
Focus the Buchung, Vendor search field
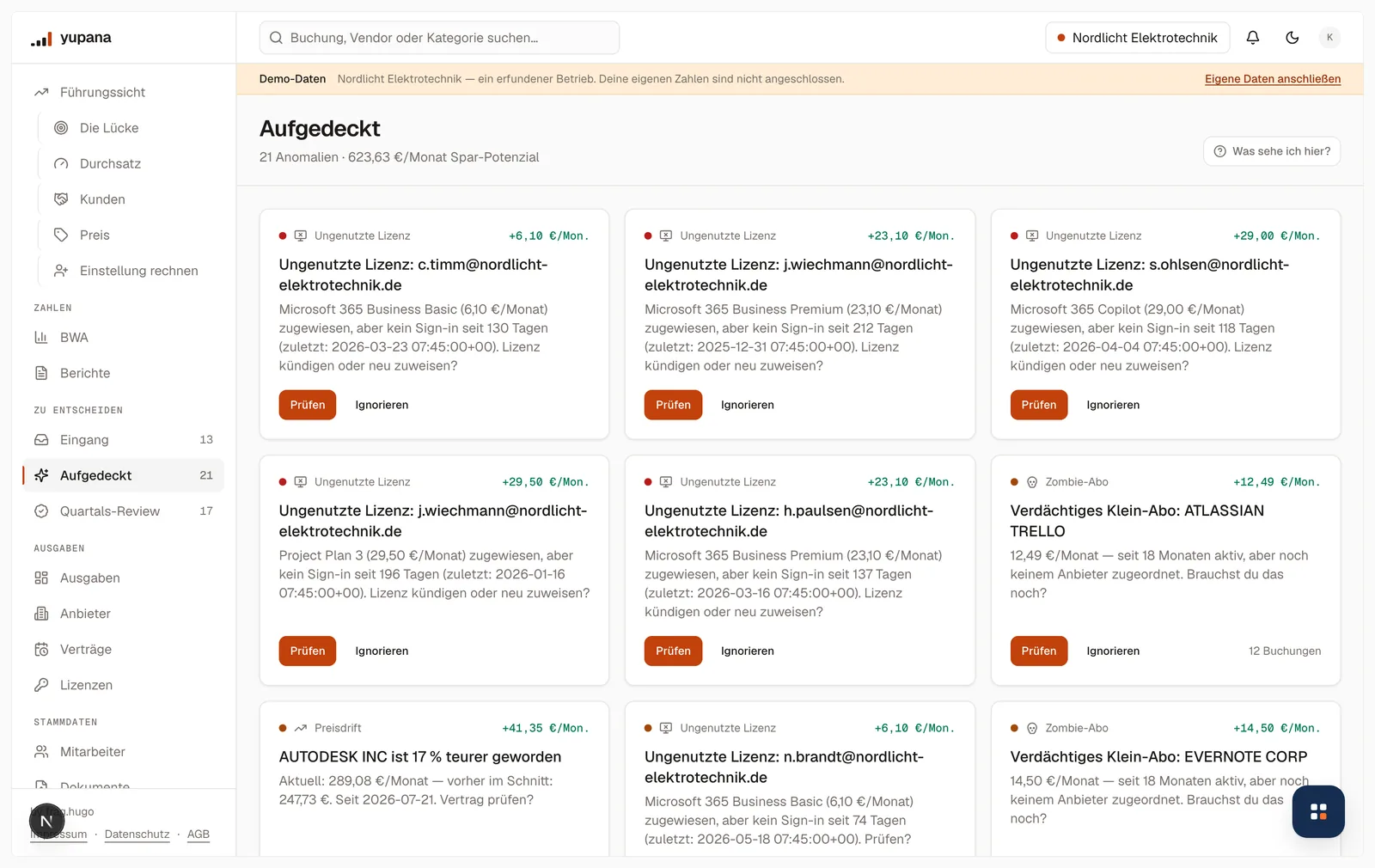click(x=439, y=38)
